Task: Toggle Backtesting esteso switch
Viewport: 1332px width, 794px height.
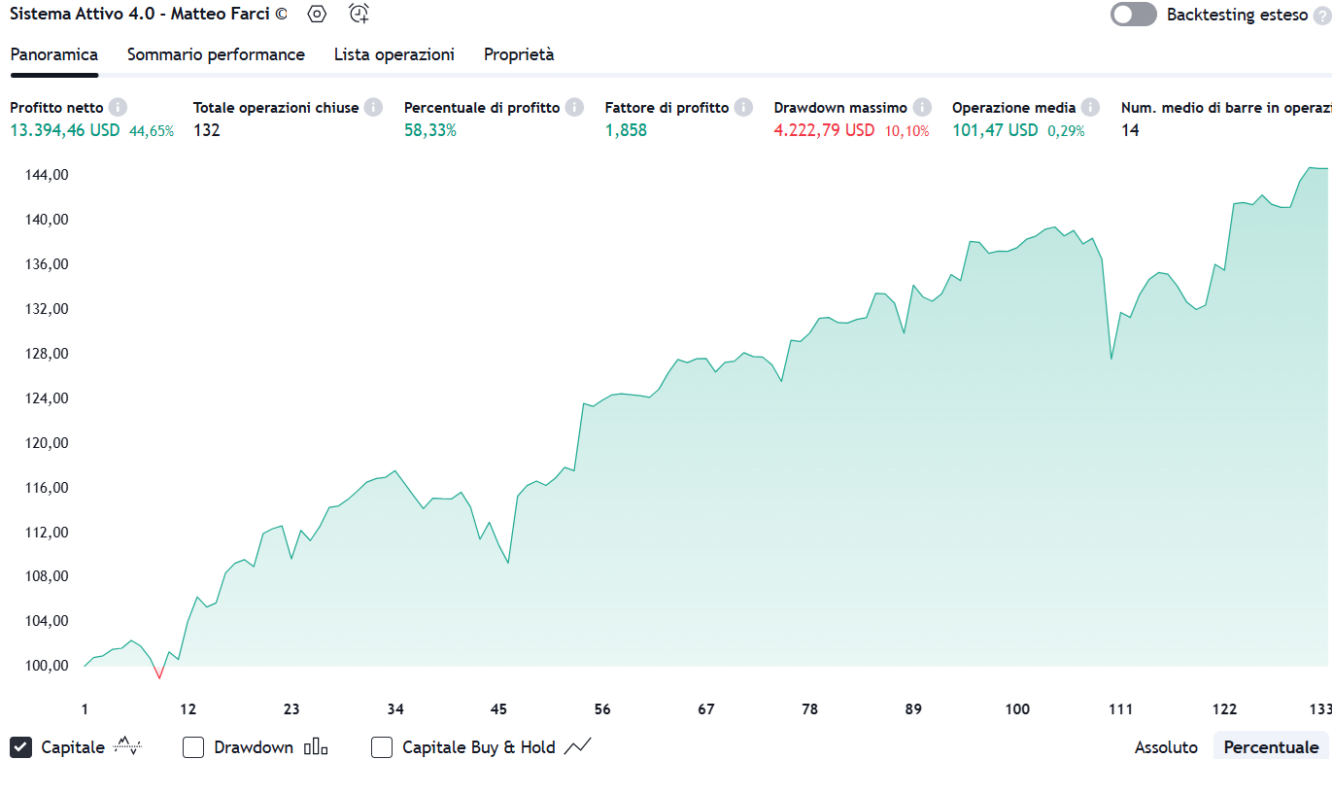Action: 1133,15
